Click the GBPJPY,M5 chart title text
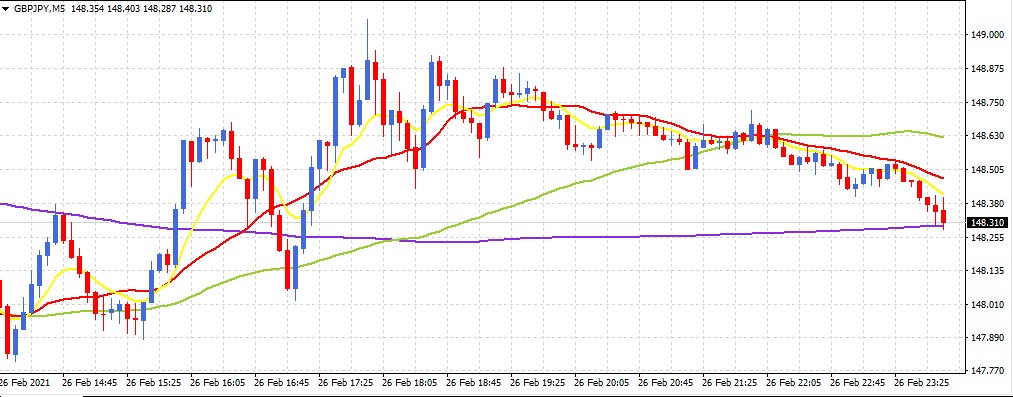This screenshot has width=1013, height=397. coord(39,9)
